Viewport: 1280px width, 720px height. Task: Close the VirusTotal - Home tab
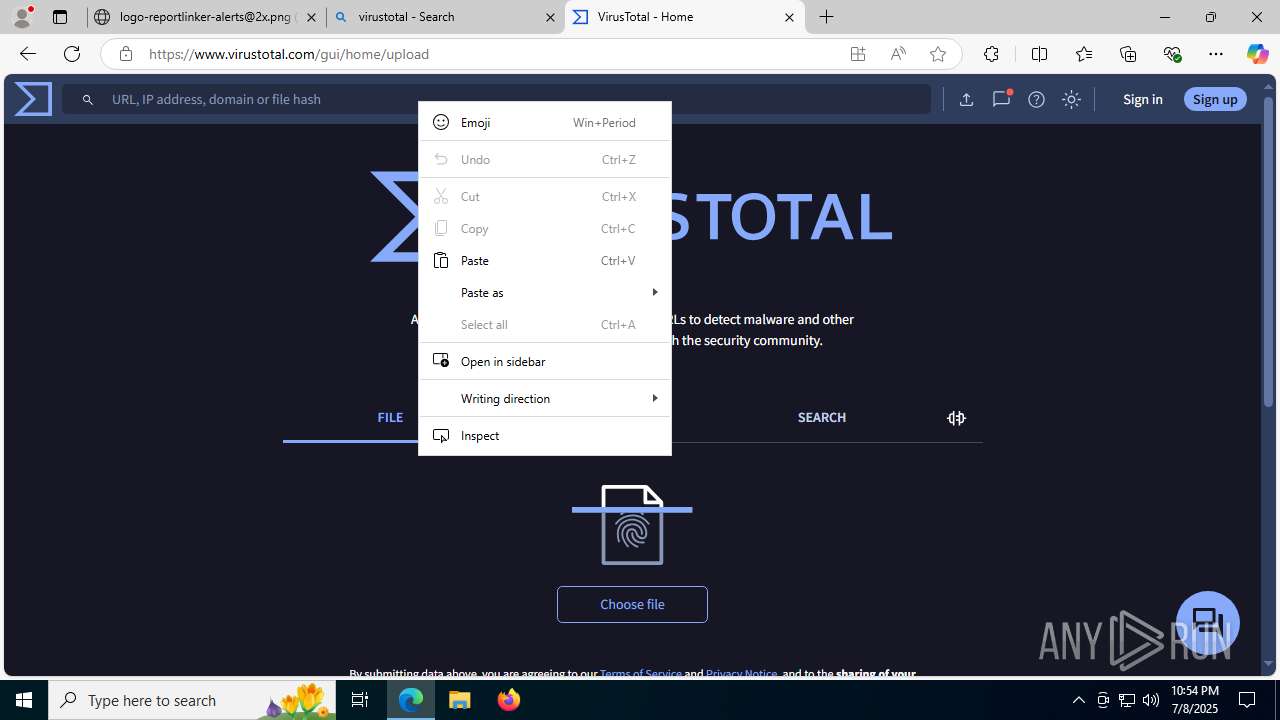tap(789, 17)
